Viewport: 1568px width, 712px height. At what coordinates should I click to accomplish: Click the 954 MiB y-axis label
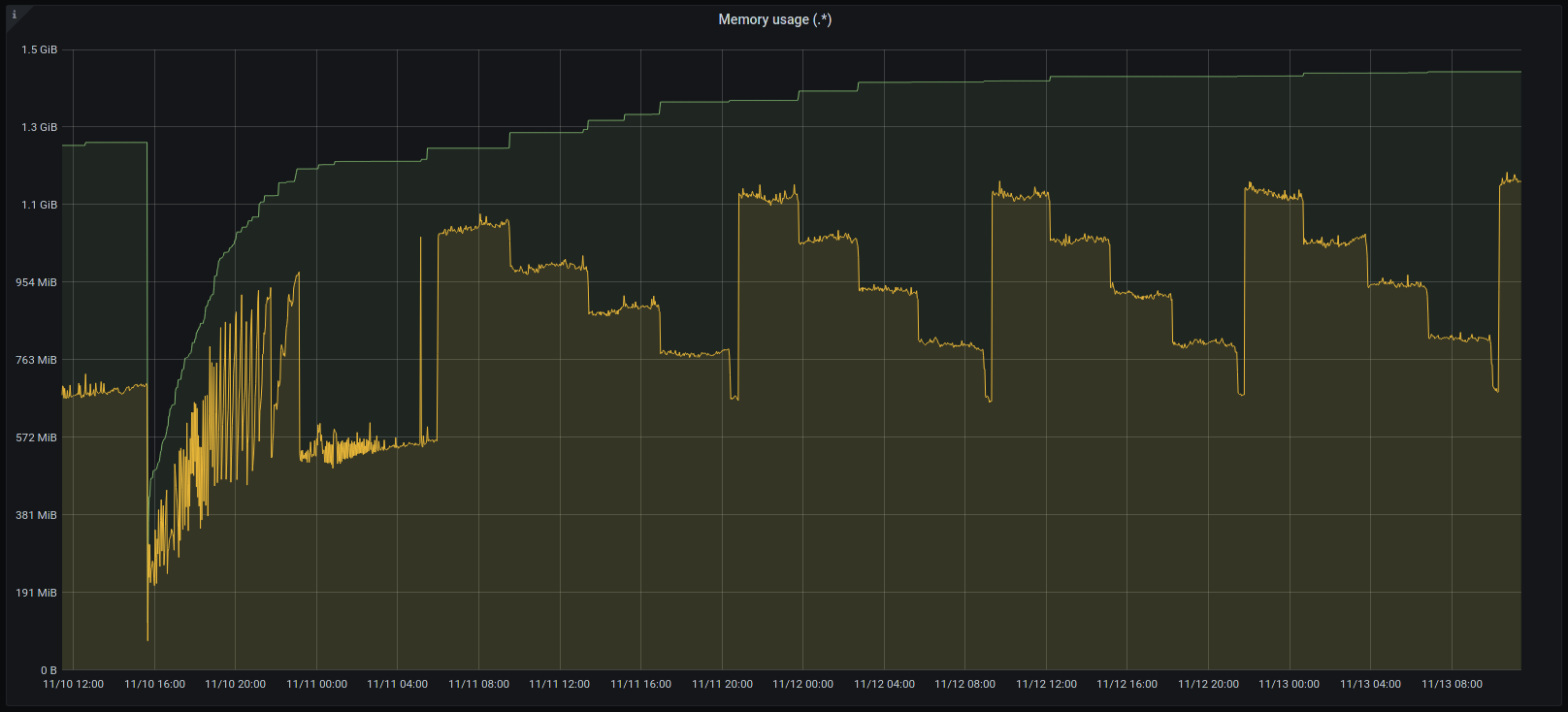tap(36, 282)
